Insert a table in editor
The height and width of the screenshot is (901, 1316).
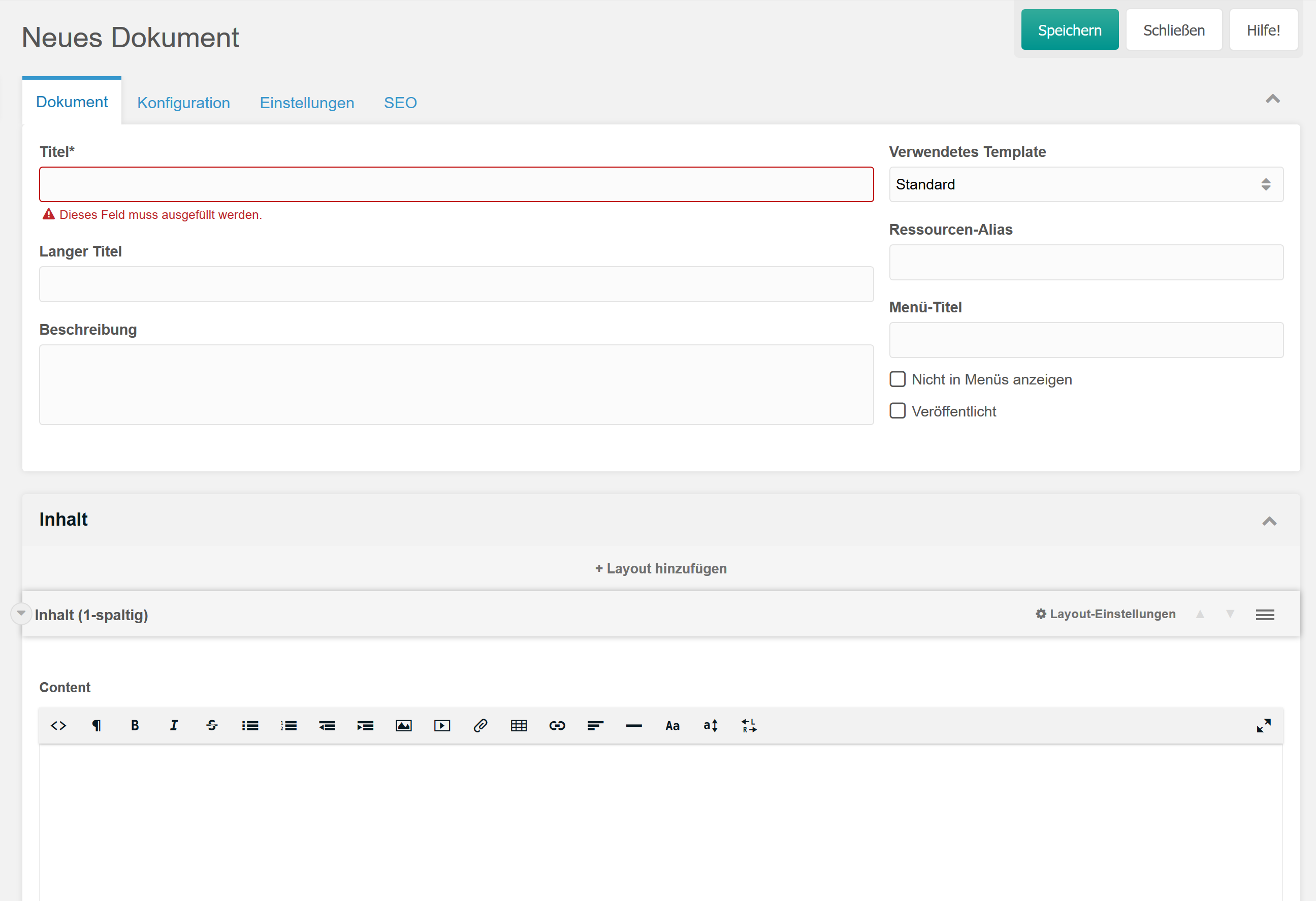[519, 725]
